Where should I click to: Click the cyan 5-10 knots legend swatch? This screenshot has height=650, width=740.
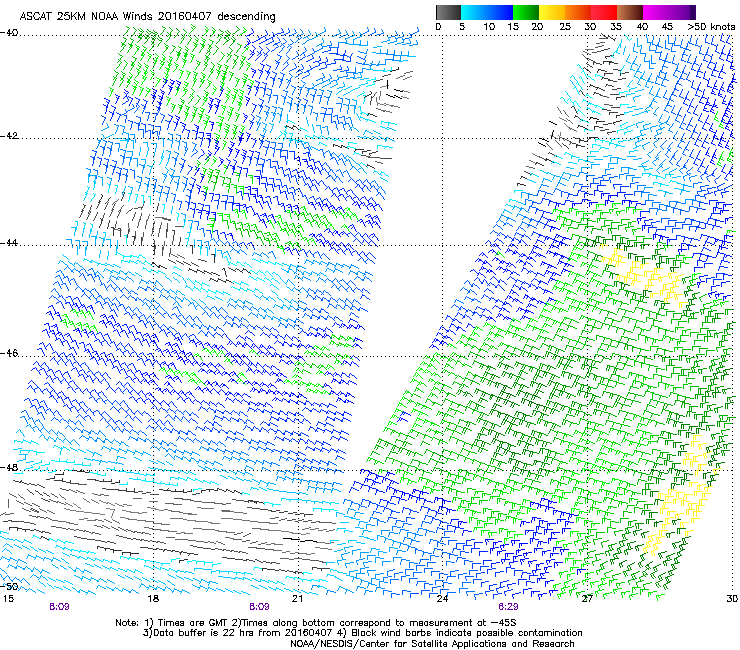click(474, 12)
